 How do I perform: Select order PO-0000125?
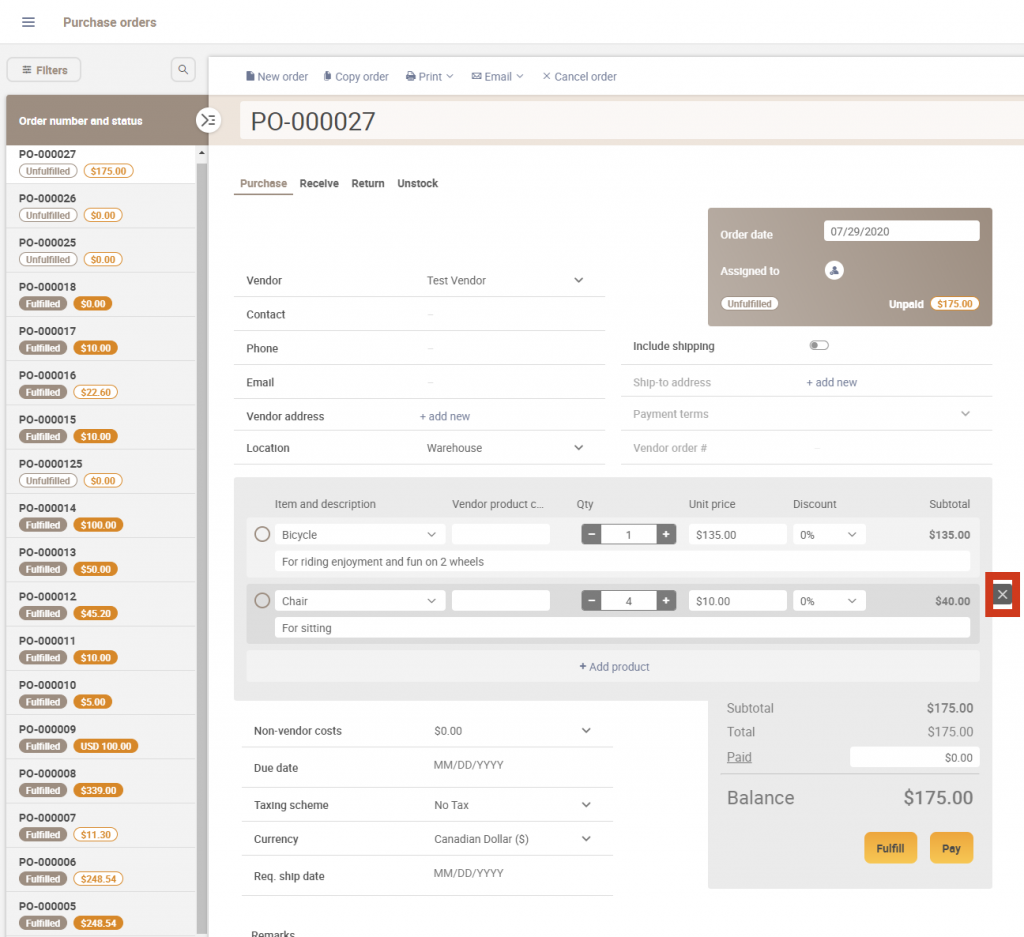(x=101, y=472)
